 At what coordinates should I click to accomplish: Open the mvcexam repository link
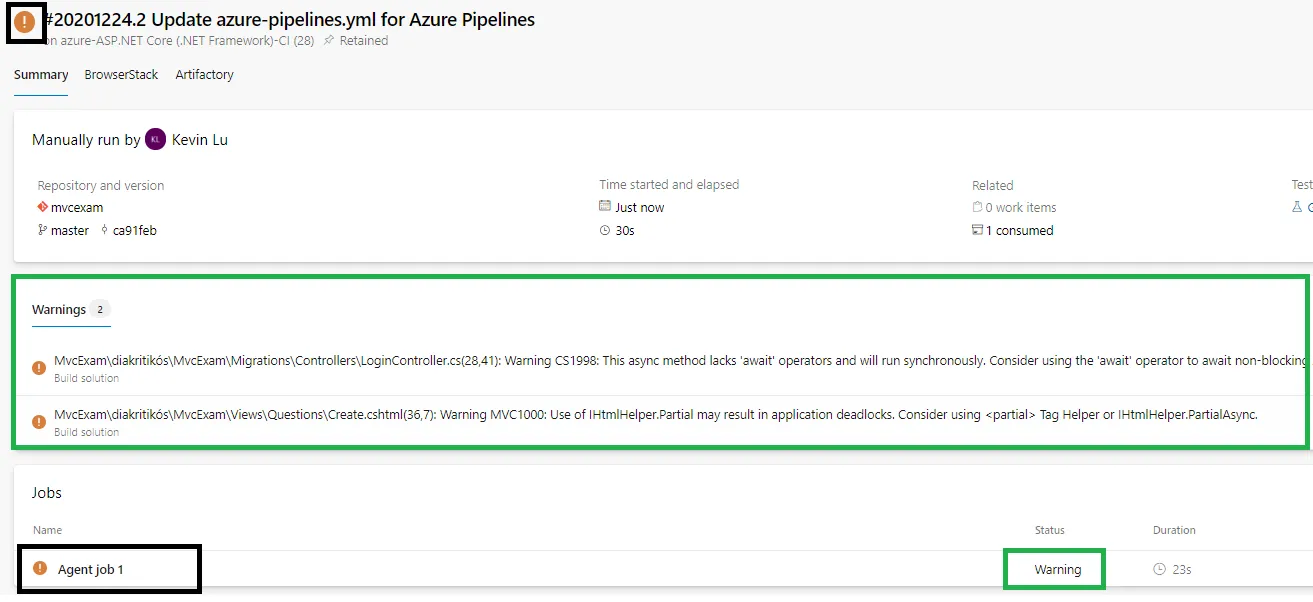[77, 208]
